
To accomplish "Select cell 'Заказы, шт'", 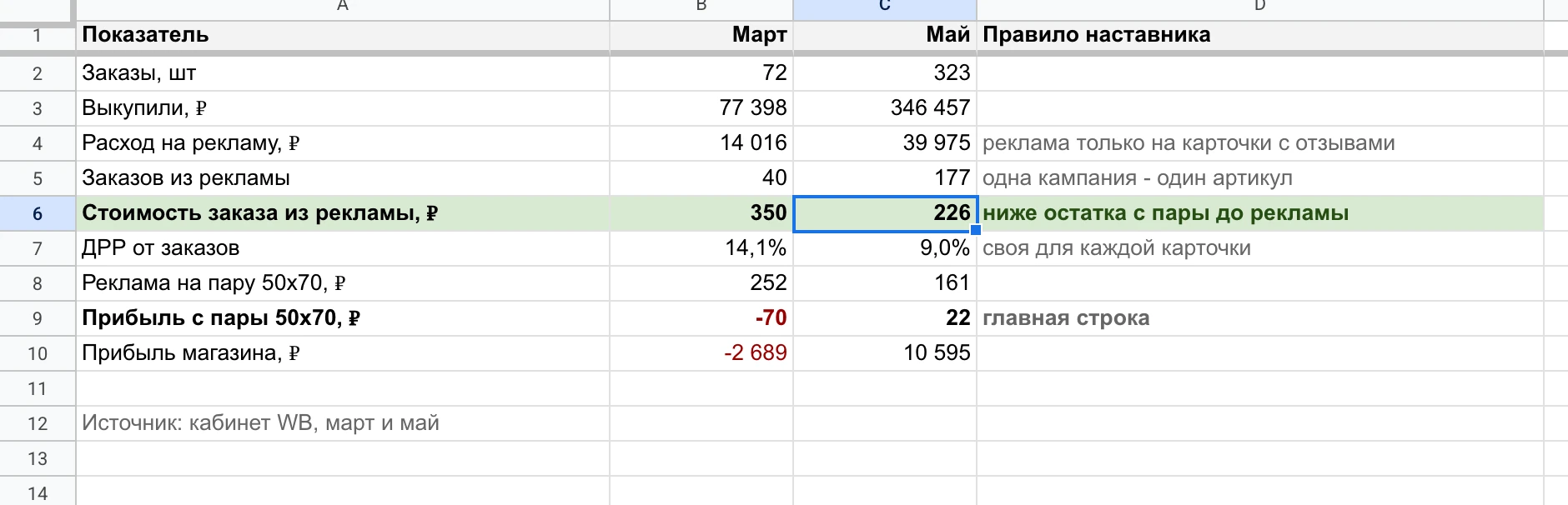I will [343, 73].
